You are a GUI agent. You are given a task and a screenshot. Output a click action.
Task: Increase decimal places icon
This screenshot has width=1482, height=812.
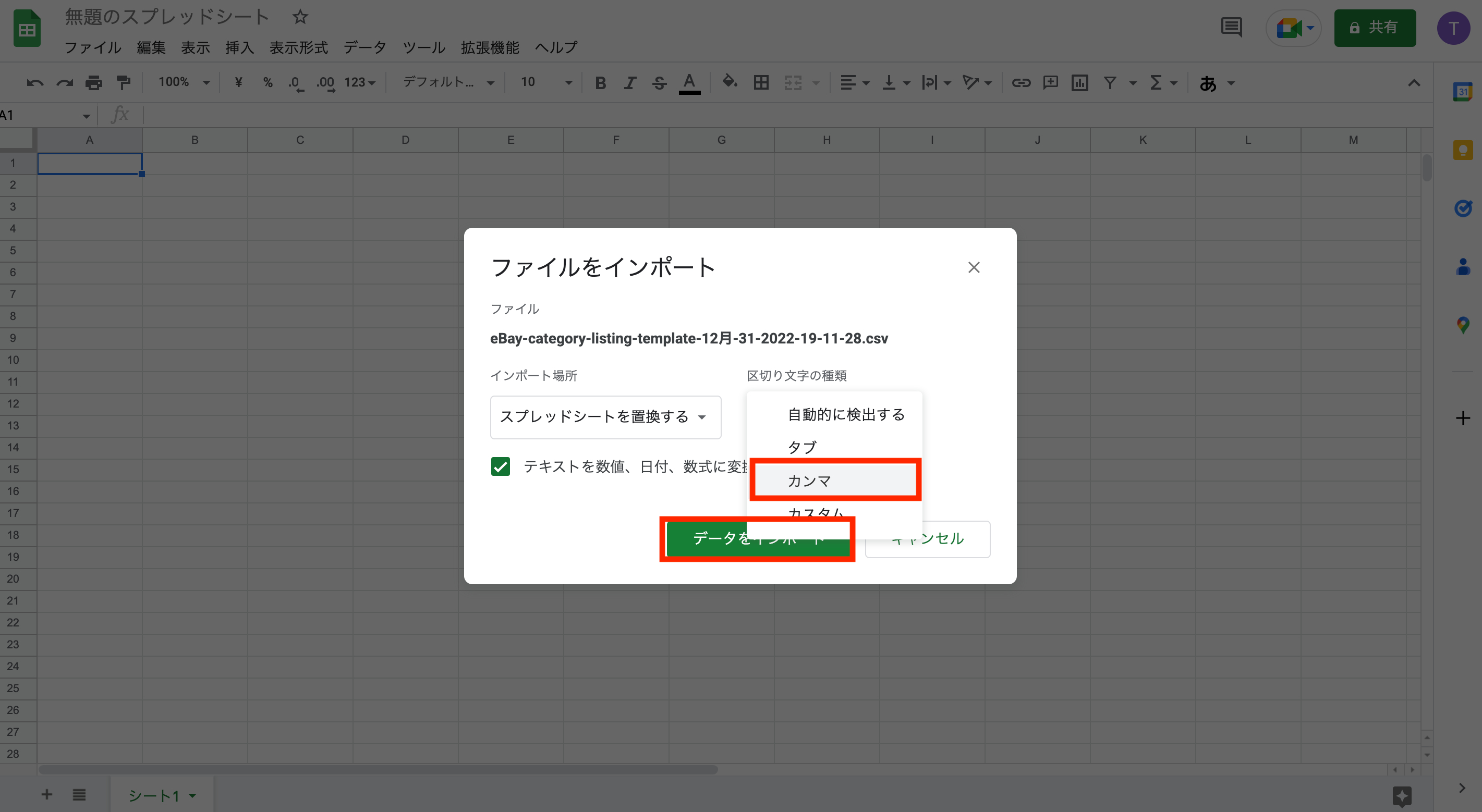pyautogui.click(x=325, y=83)
